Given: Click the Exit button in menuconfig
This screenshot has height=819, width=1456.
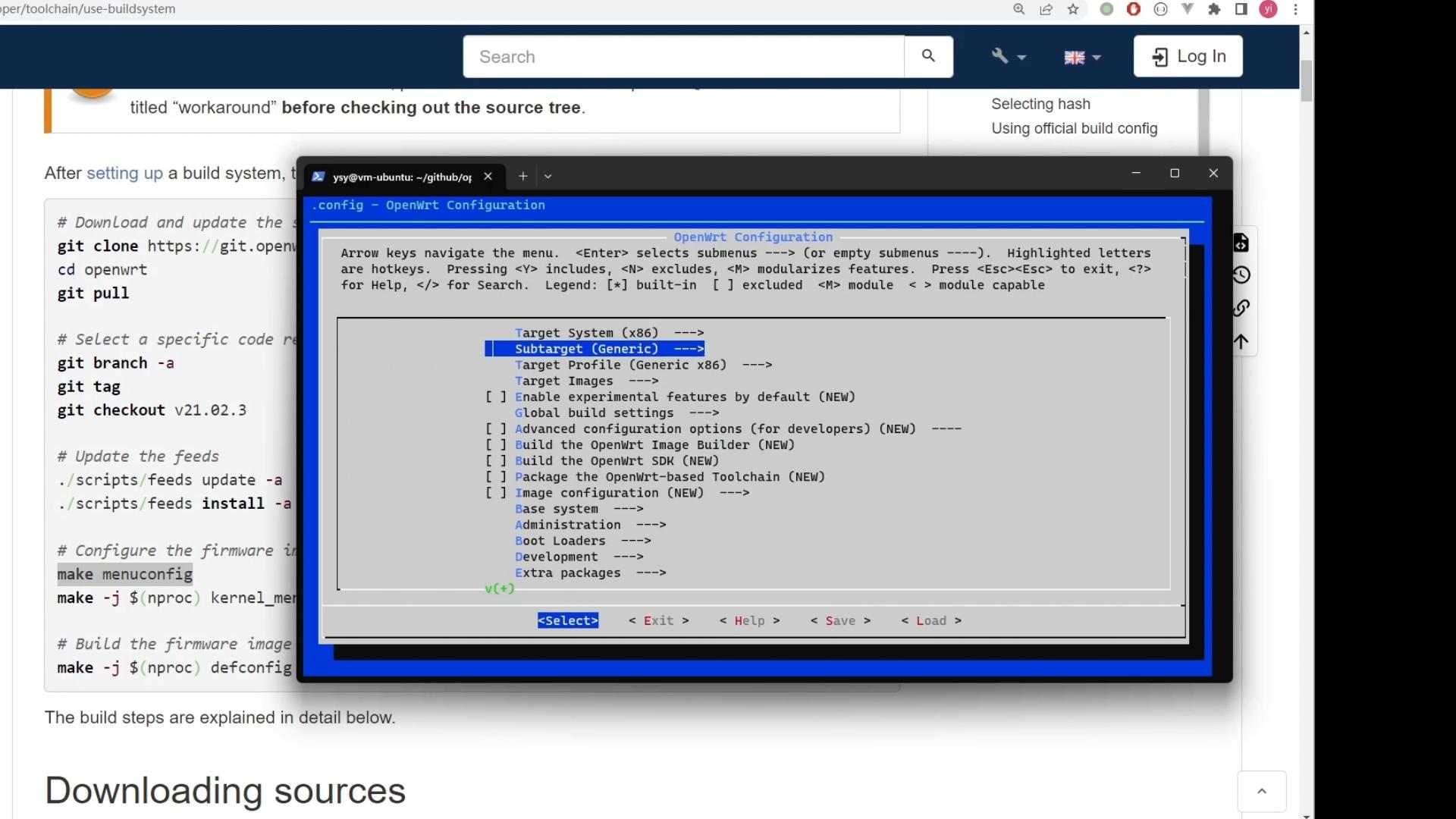Looking at the screenshot, I should (658, 620).
